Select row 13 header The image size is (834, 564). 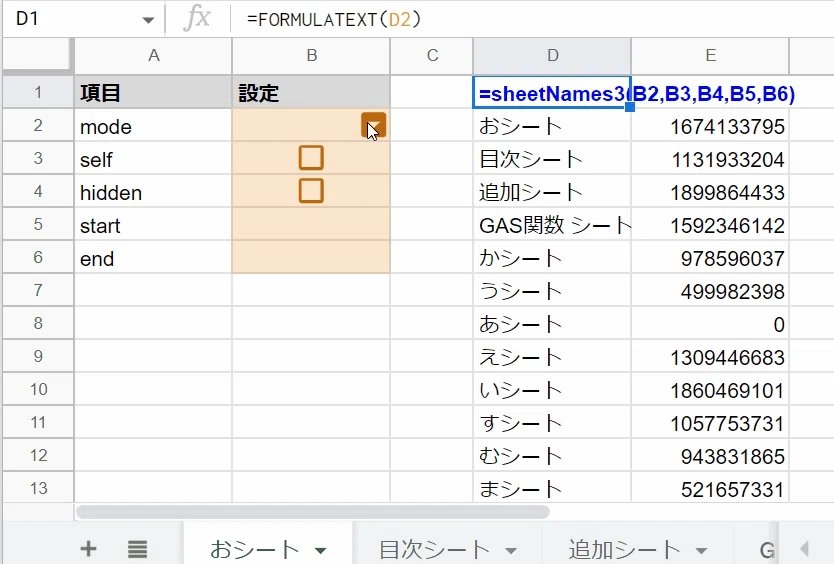[x=38, y=488]
